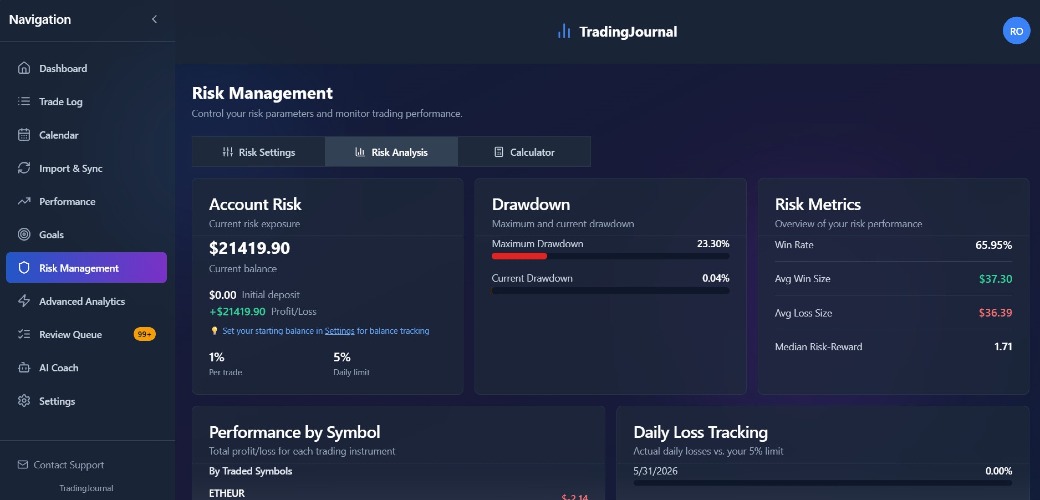
Task: Open the RO user avatar menu
Action: pos(1016,31)
